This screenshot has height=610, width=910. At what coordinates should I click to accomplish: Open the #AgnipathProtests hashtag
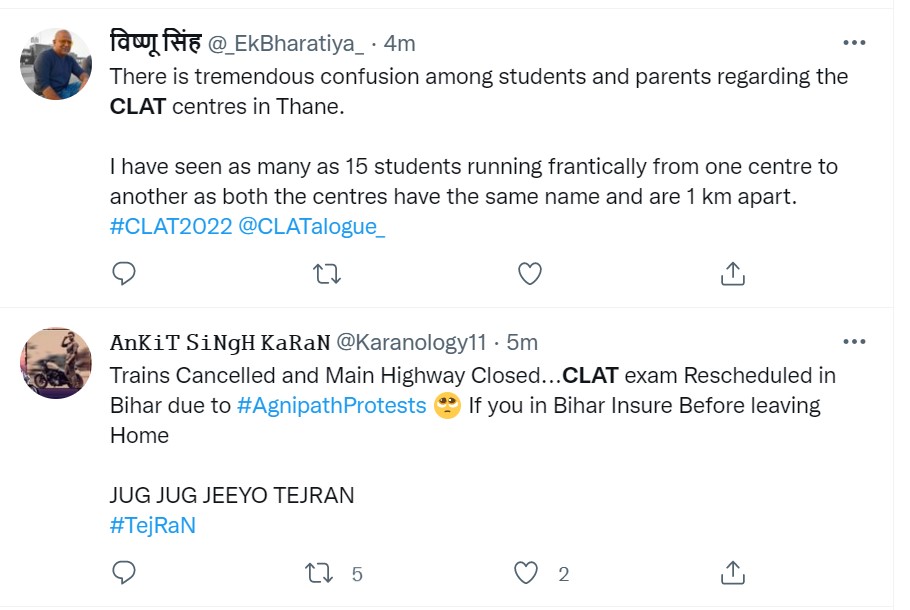tap(332, 406)
